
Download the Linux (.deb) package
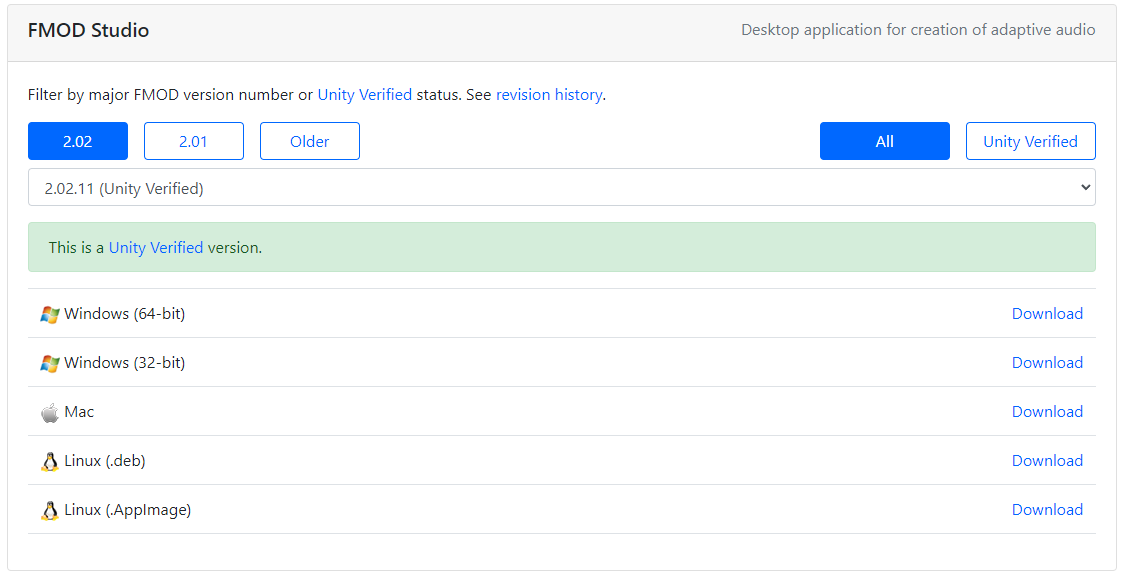pos(1047,461)
